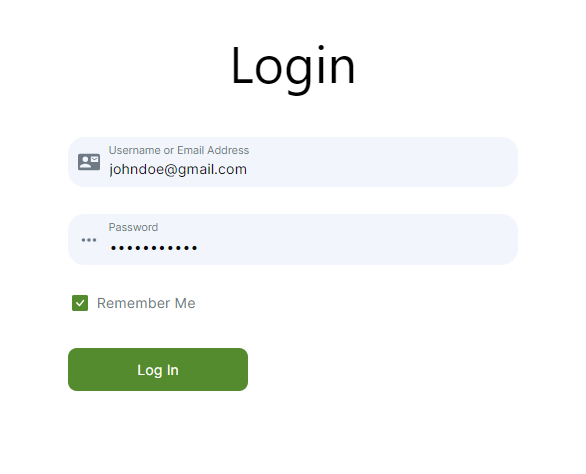Click the small envelope on the contact card icon

pos(95,159)
